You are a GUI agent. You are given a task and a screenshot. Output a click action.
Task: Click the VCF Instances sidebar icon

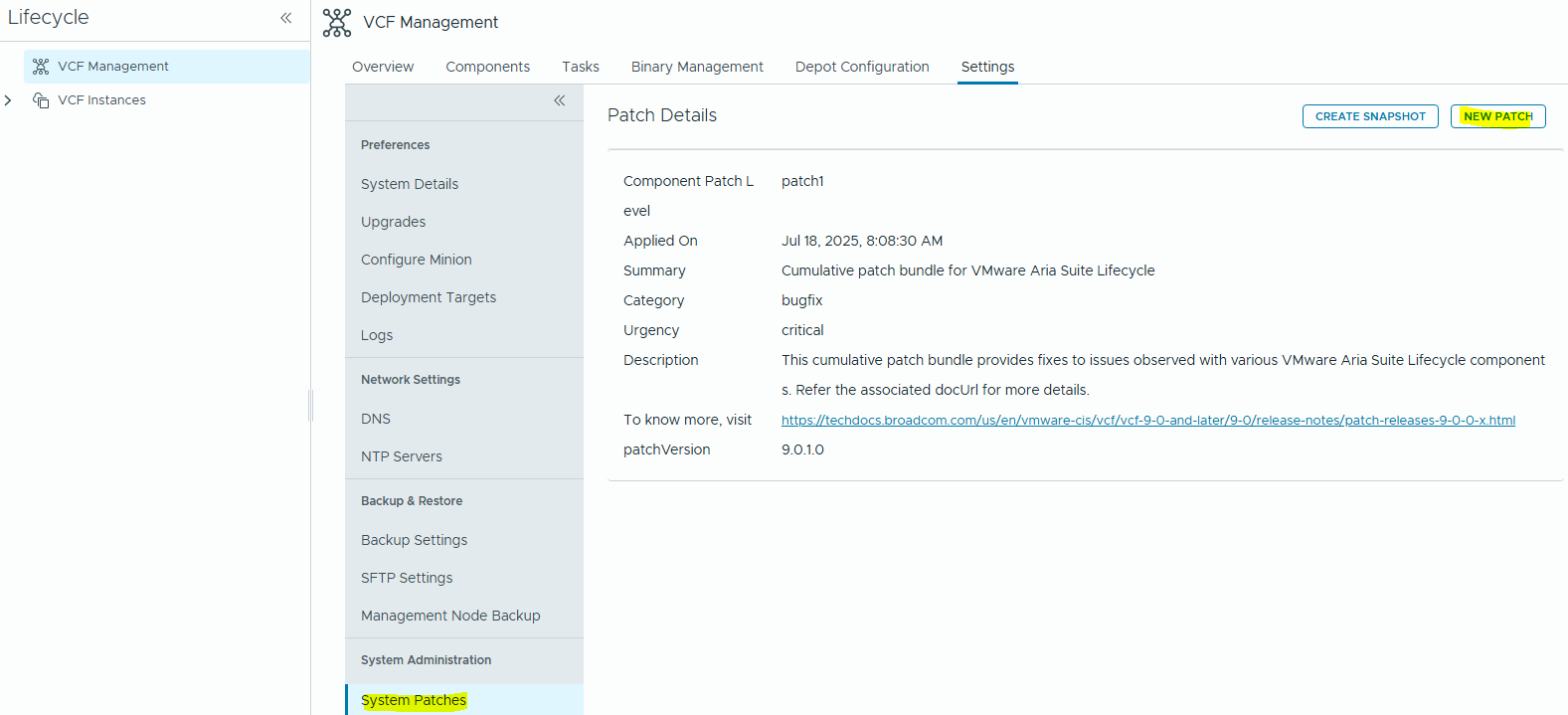pyautogui.click(x=41, y=100)
